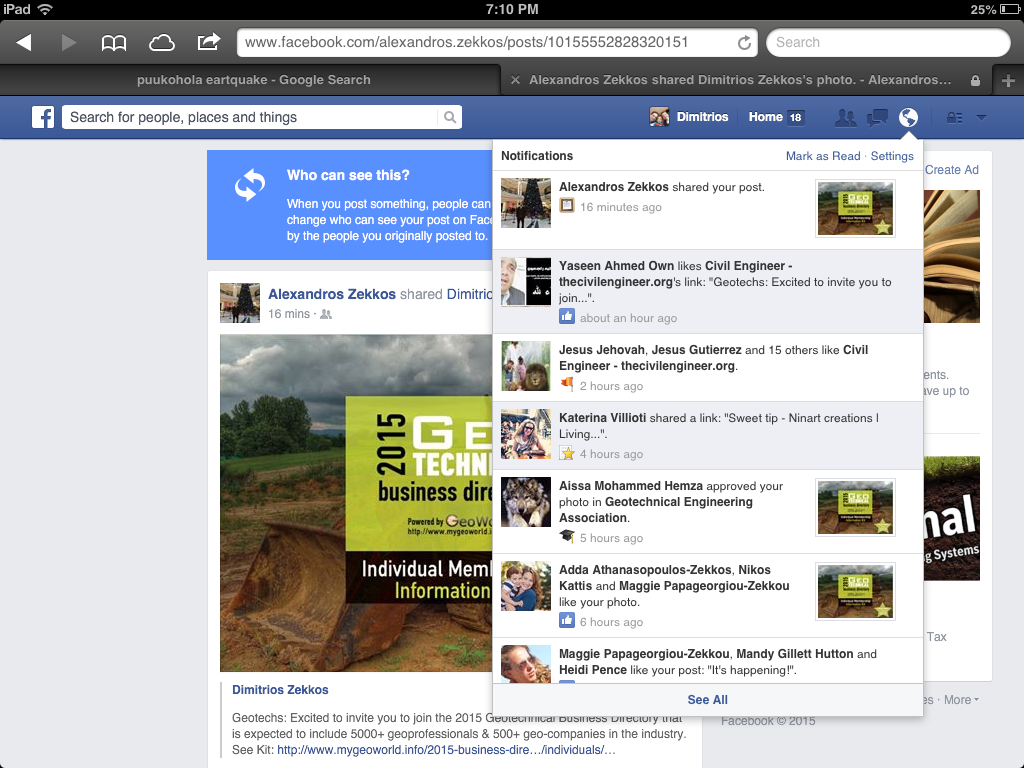
Task: Click the star icon beside 4 hours ago
Action: [x=567, y=453]
